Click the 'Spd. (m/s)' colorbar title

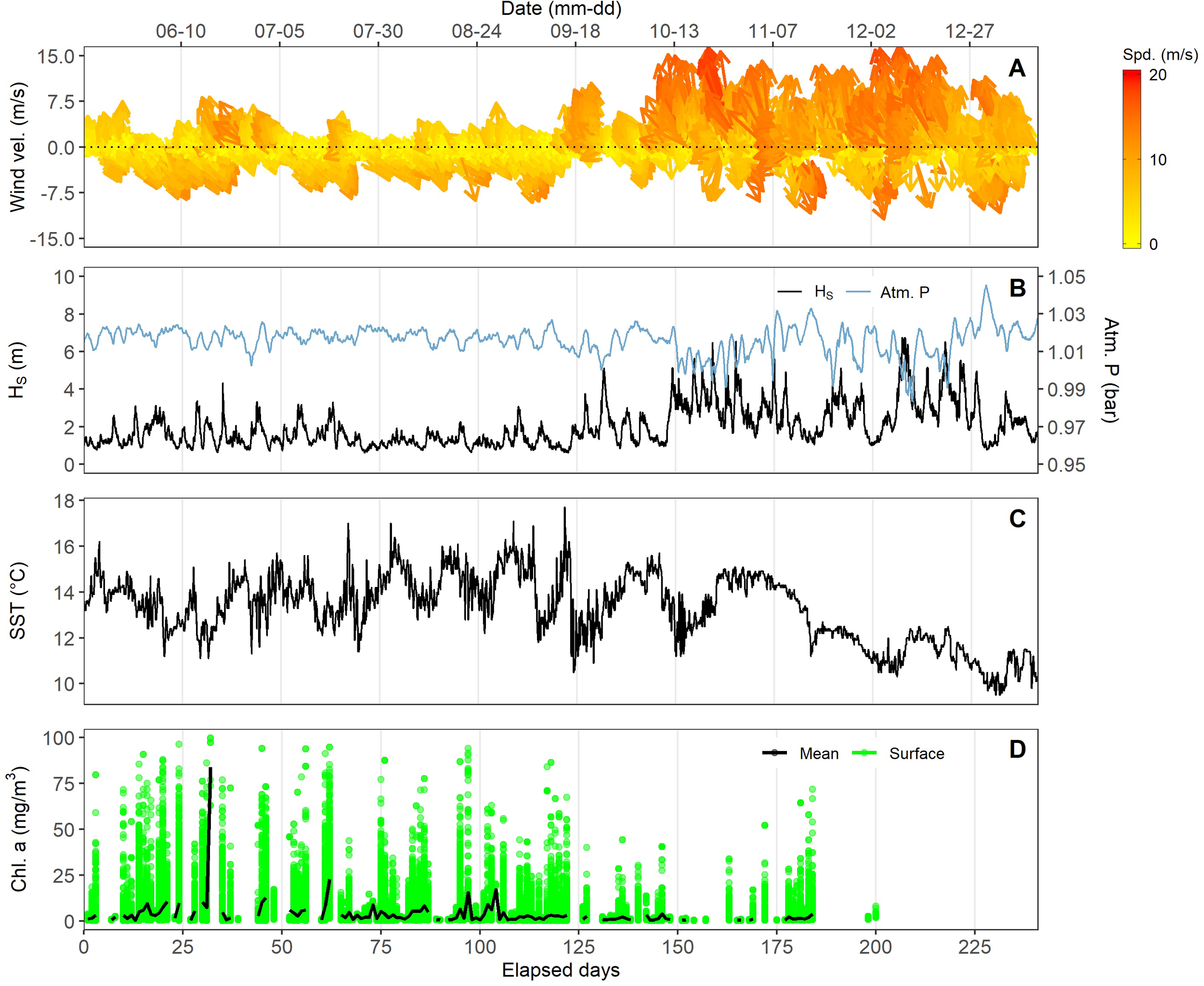point(1160,55)
